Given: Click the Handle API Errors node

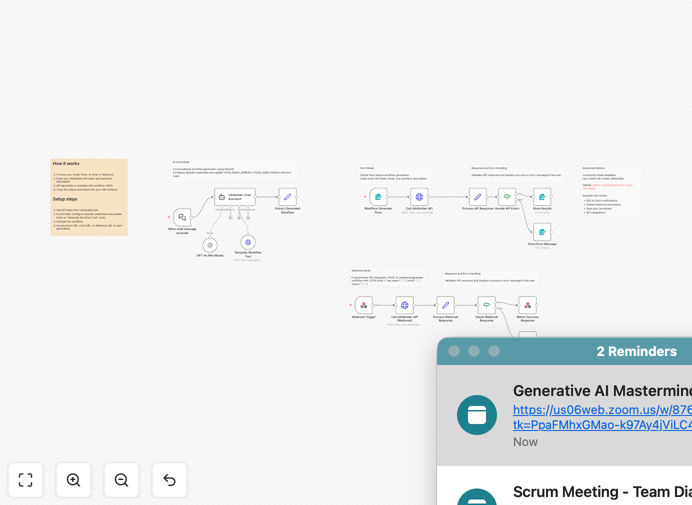Looking at the screenshot, I should pyautogui.click(x=507, y=197).
